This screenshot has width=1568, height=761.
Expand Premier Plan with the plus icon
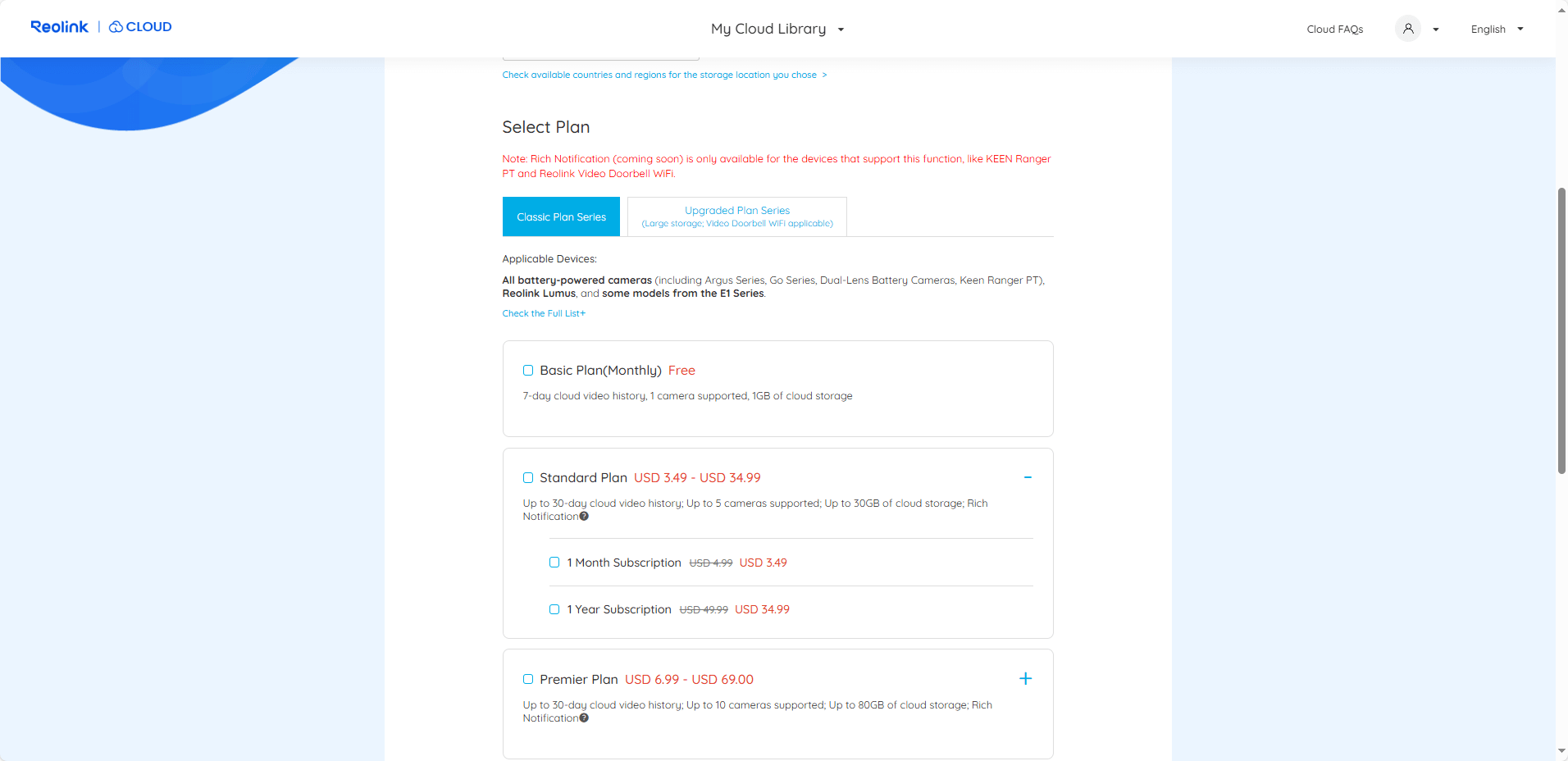click(1025, 679)
